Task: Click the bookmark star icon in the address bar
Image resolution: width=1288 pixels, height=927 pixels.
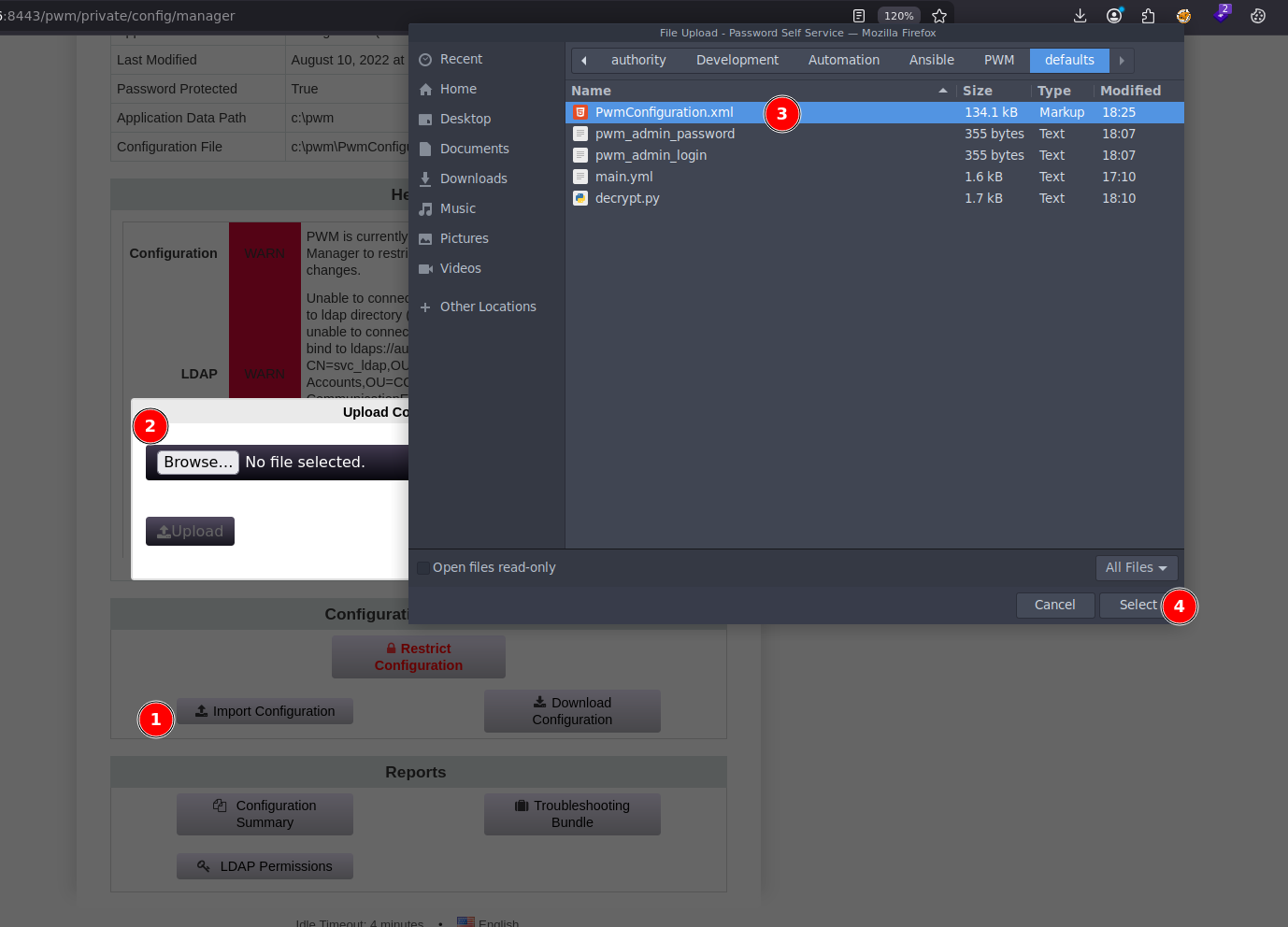Action: point(939,16)
